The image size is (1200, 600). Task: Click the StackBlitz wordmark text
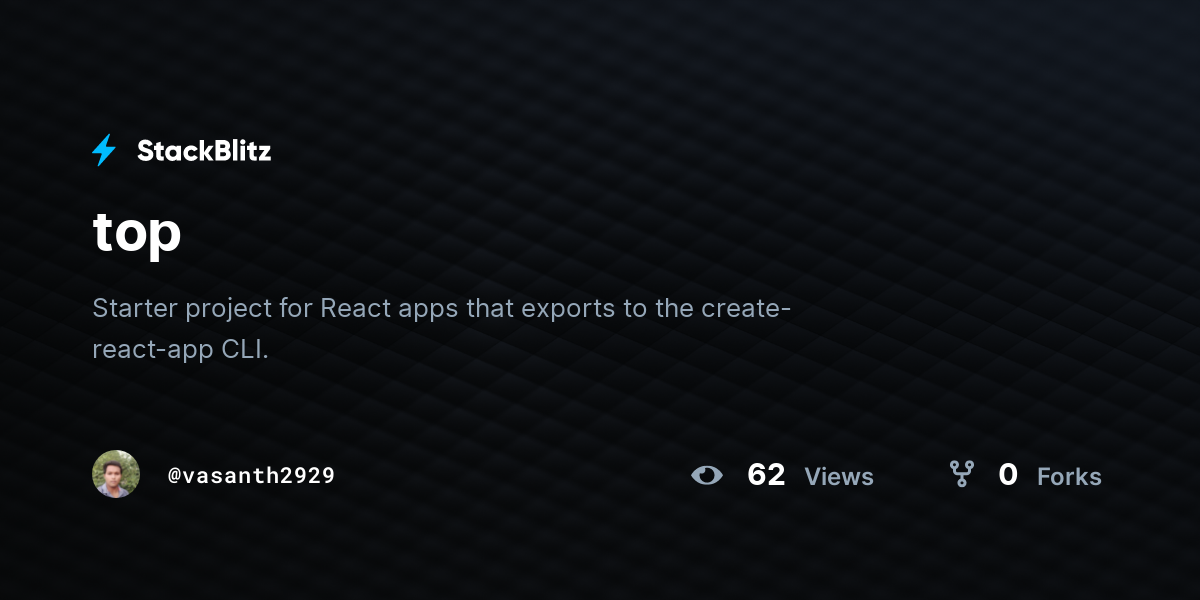(x=204, y=151)
